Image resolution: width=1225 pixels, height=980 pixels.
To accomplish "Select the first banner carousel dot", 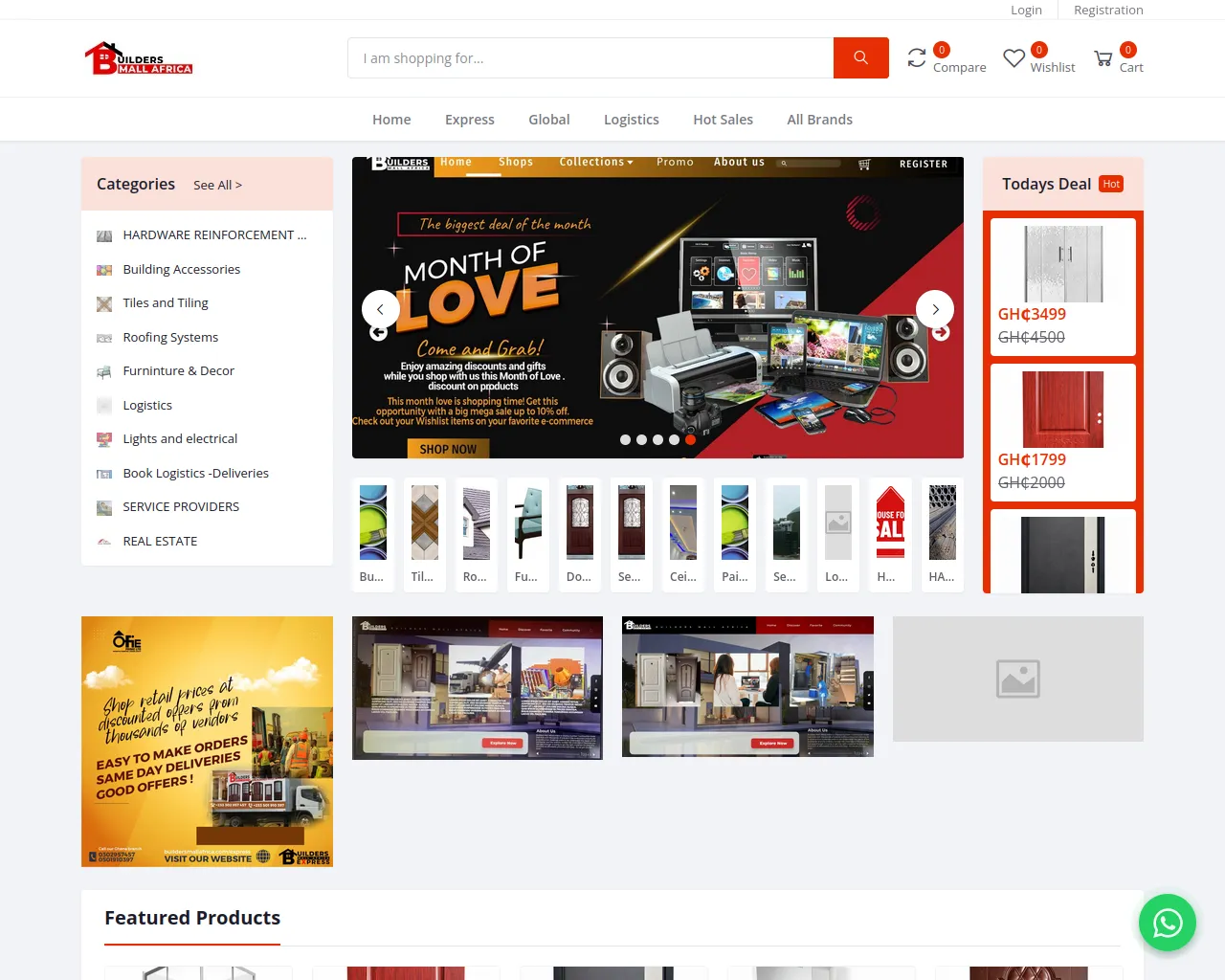I will pos(626,440).
